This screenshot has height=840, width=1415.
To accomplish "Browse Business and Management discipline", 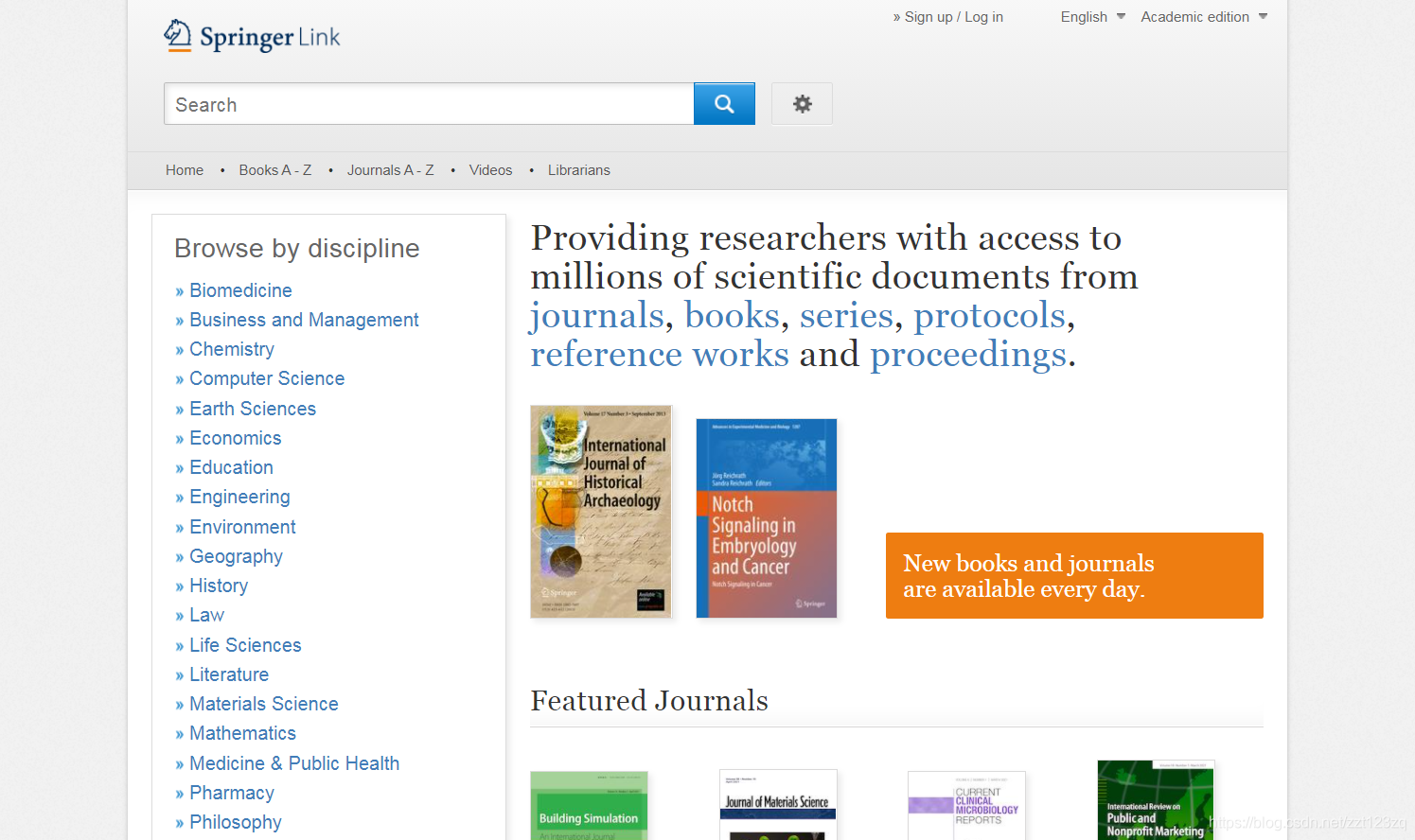I will [304, 320].
